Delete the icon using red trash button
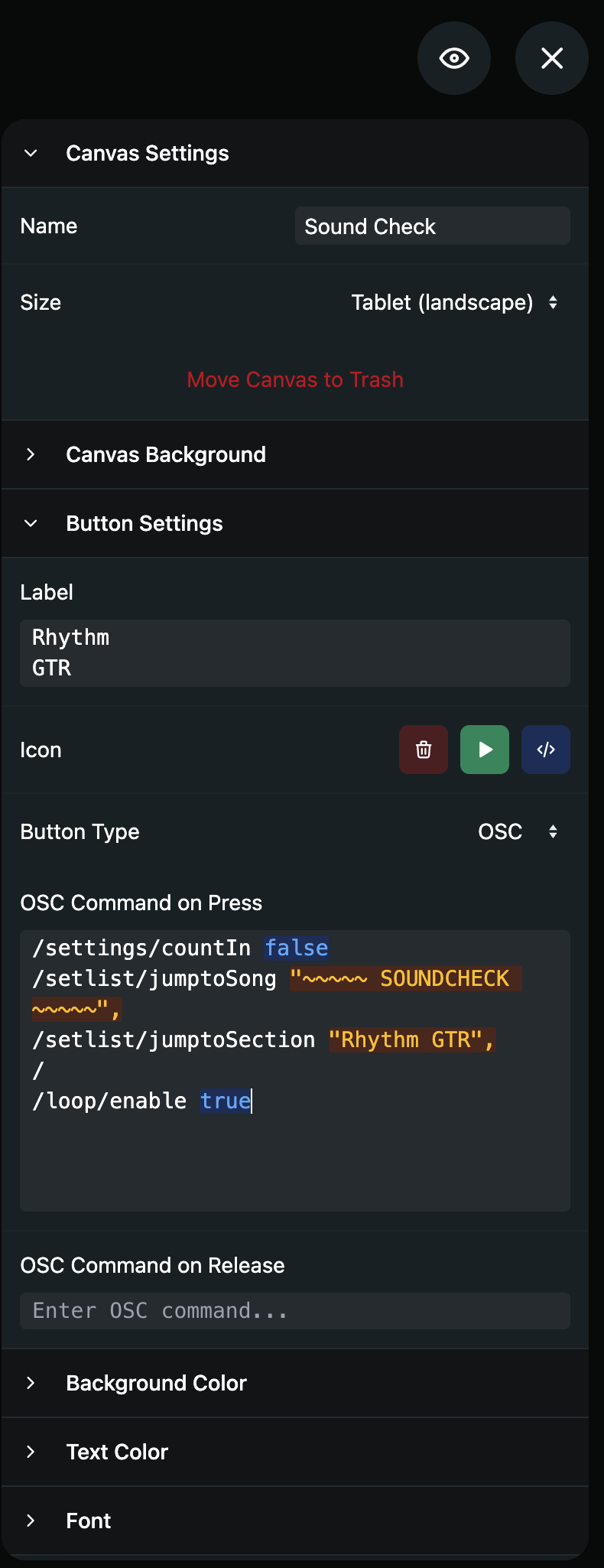This screenshot has width=604, height=1568. tap(424, 750)
